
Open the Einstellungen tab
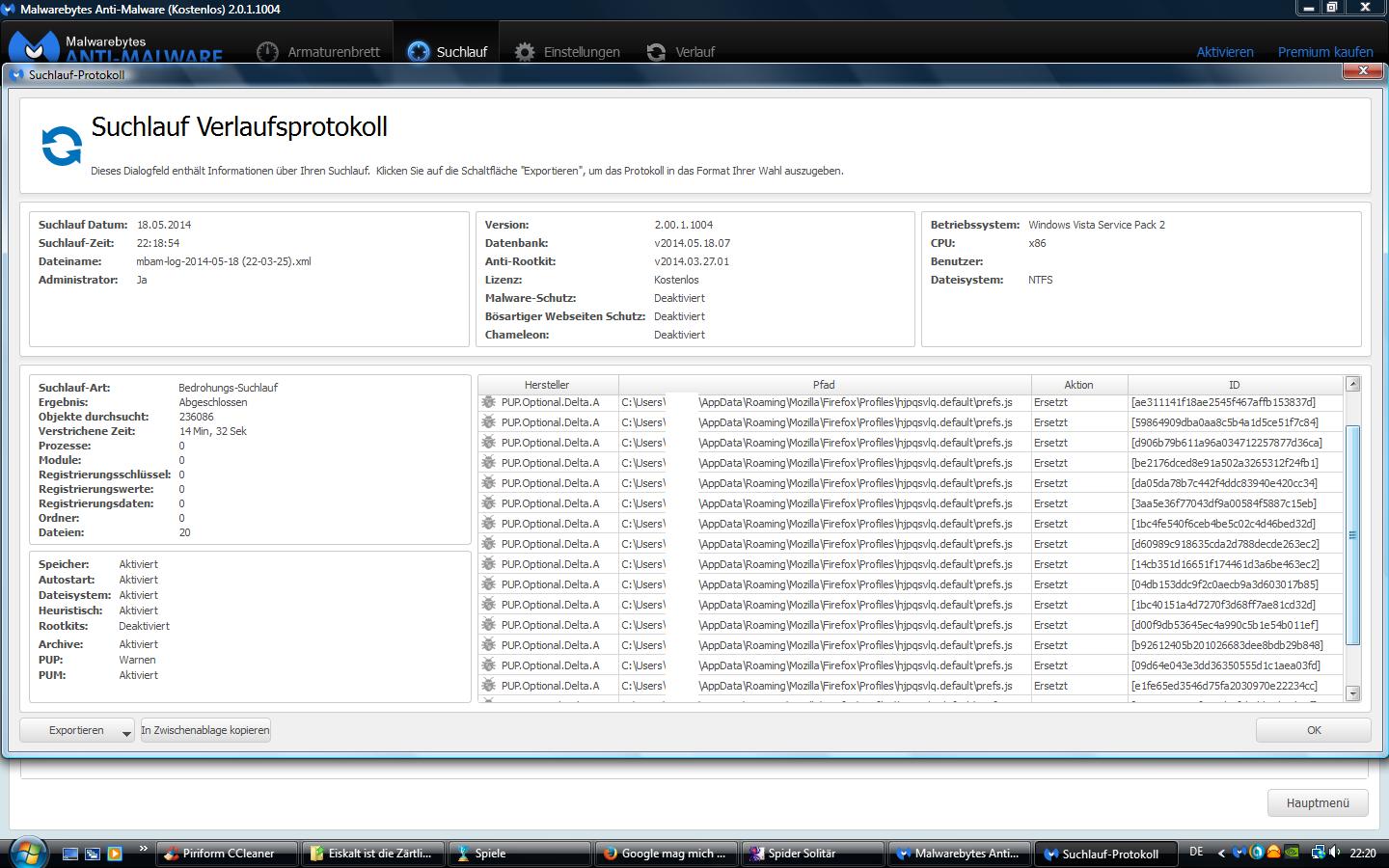click(567, 51)
